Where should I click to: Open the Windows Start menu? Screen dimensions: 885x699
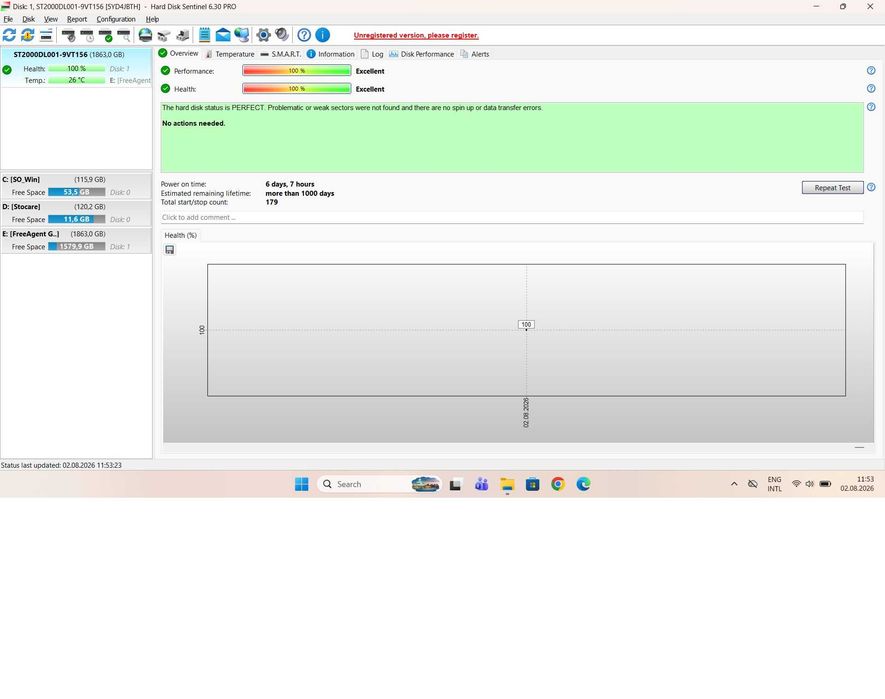[x=301, y=484]
